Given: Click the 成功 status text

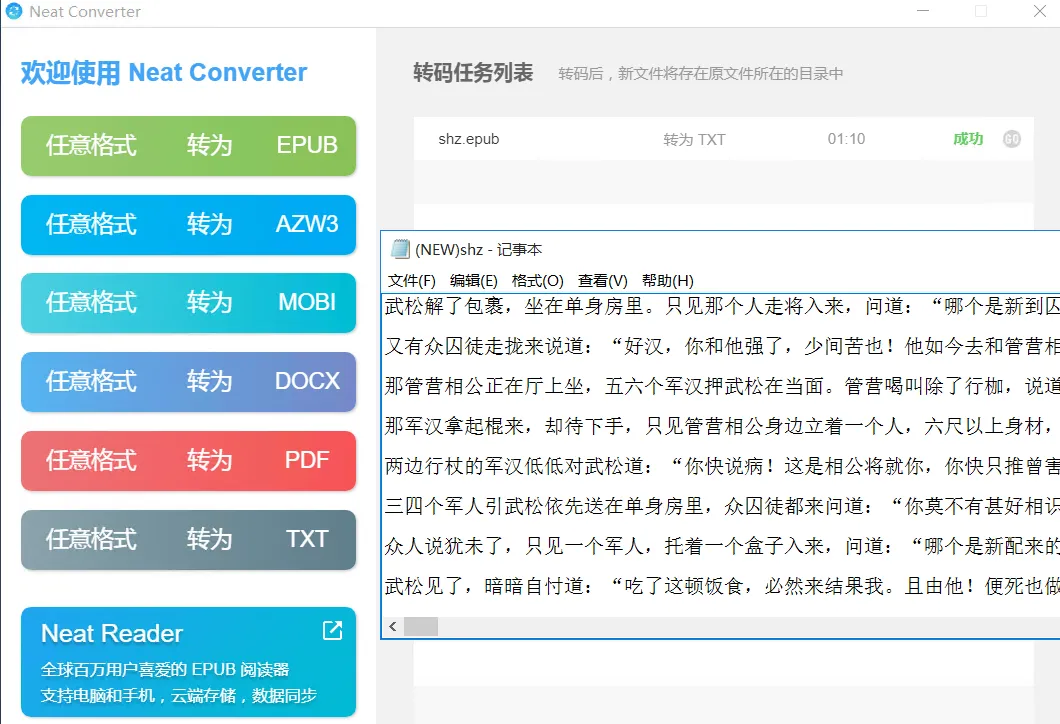Looking at the screenshot, I should click(967, 139).
